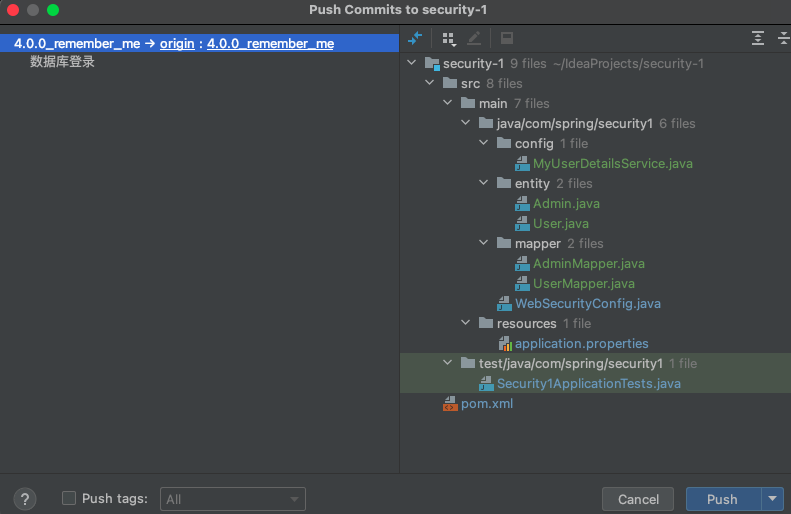
Task: Click the Show Diff Preview icon
Action: tap(506, 38)
